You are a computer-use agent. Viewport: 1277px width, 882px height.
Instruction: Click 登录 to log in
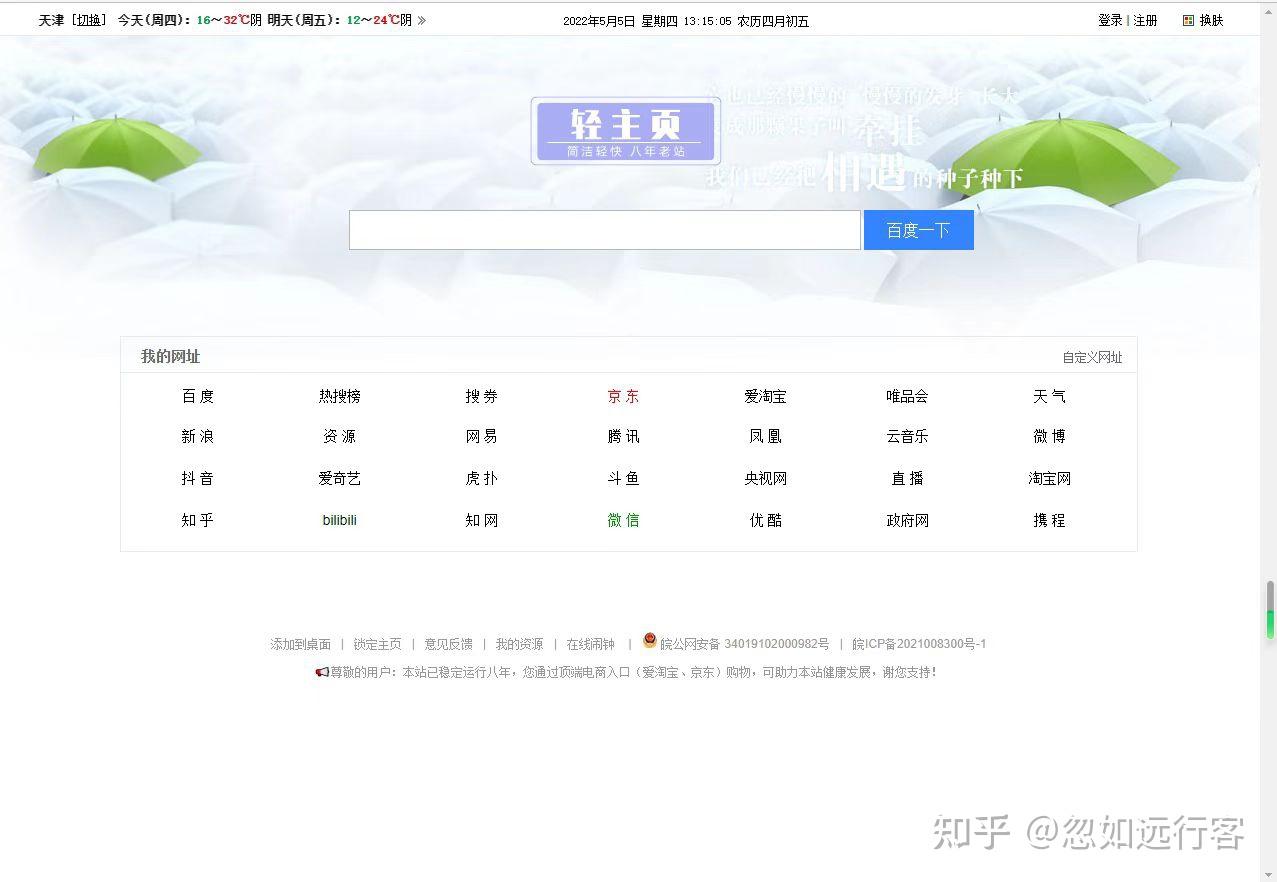pos(1109,20)
